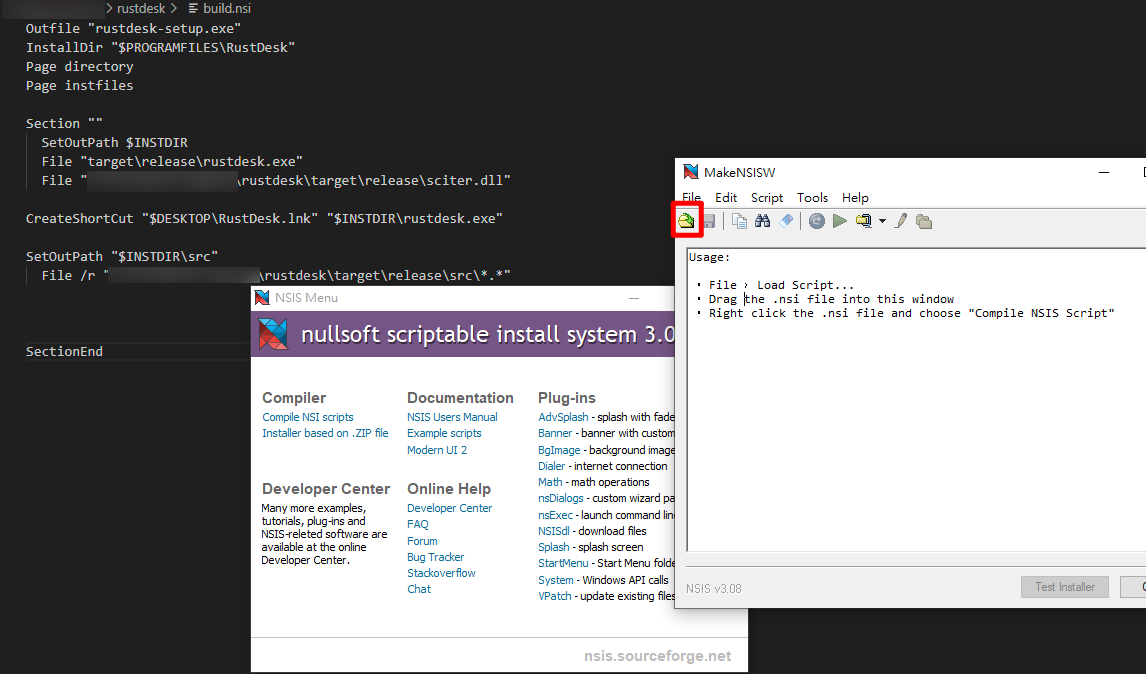Click the Section "" code line
Image resolution: width=1146 pixels, height=674 pixels.
point(64,124)
